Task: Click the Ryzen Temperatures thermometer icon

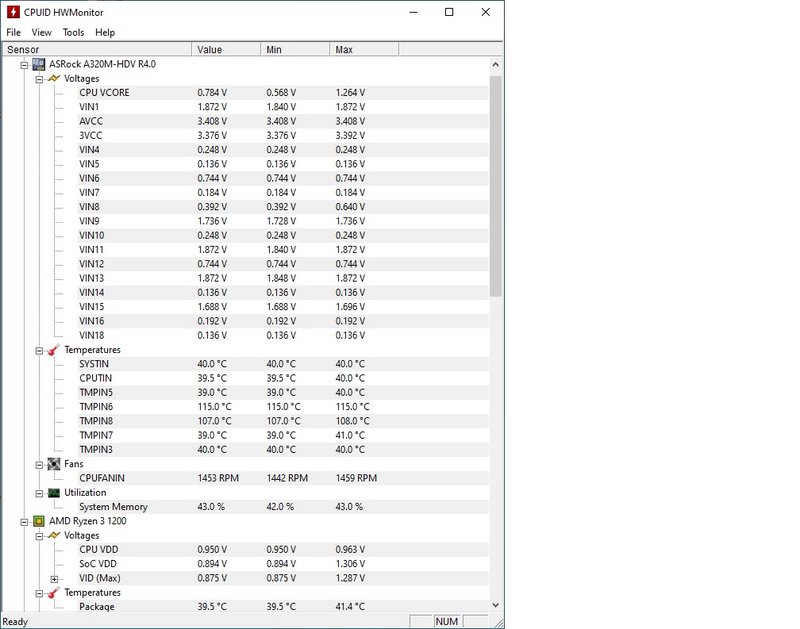Action: 54,593
